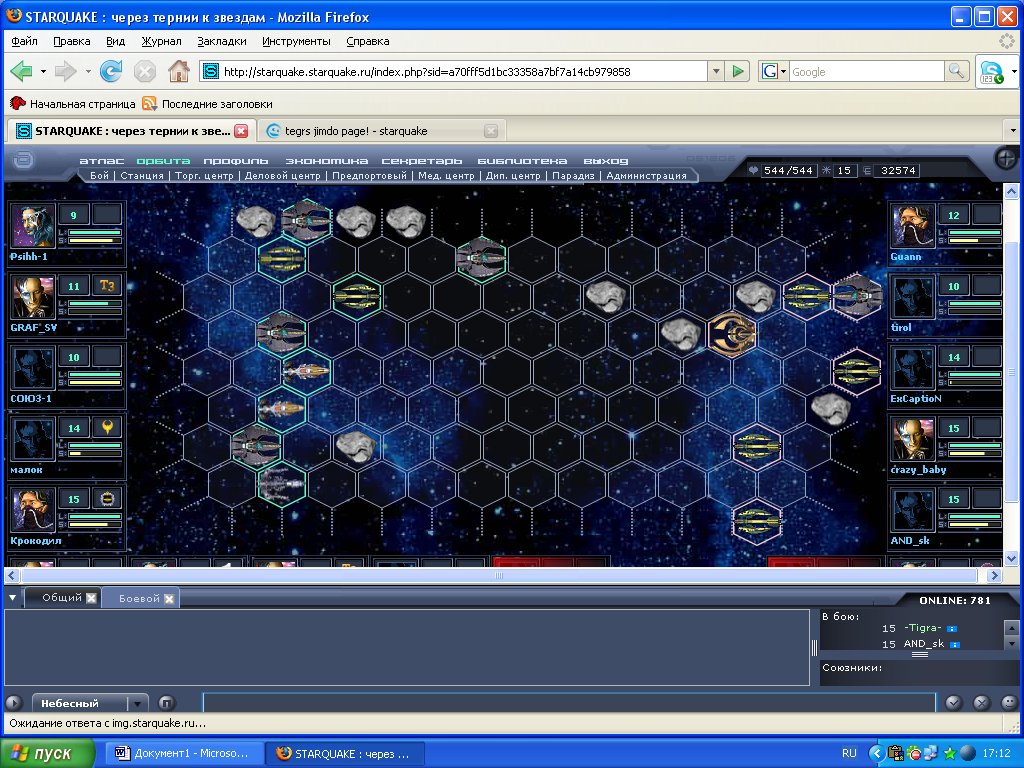This screenshot has width=1024, height=768.
Task: Open the Торг. центр link
Action: pyautogui.click(x=204, y=175)
